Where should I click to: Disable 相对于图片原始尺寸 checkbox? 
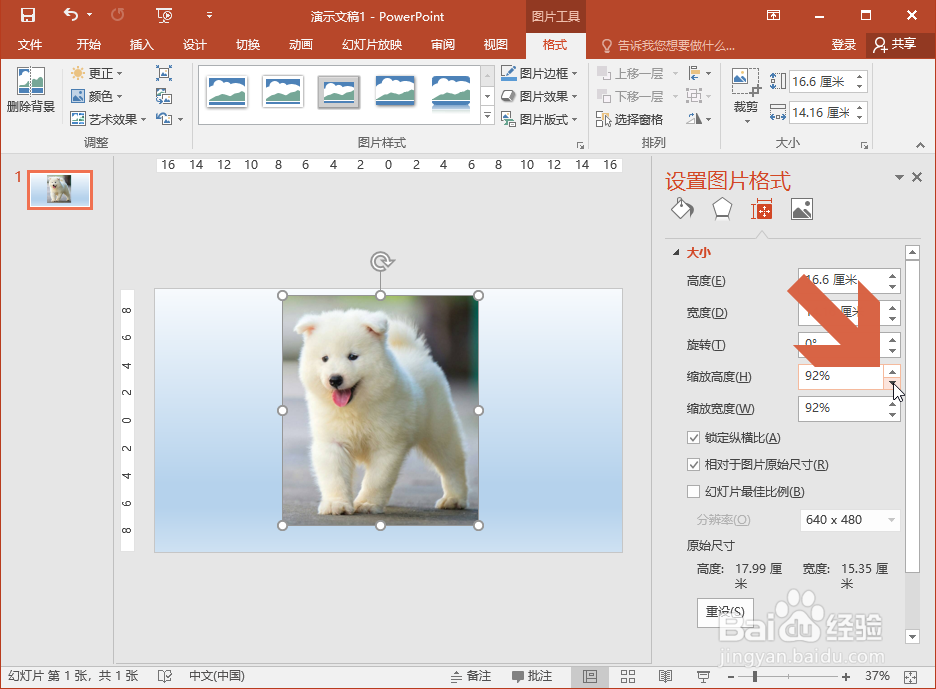[694, 464]
